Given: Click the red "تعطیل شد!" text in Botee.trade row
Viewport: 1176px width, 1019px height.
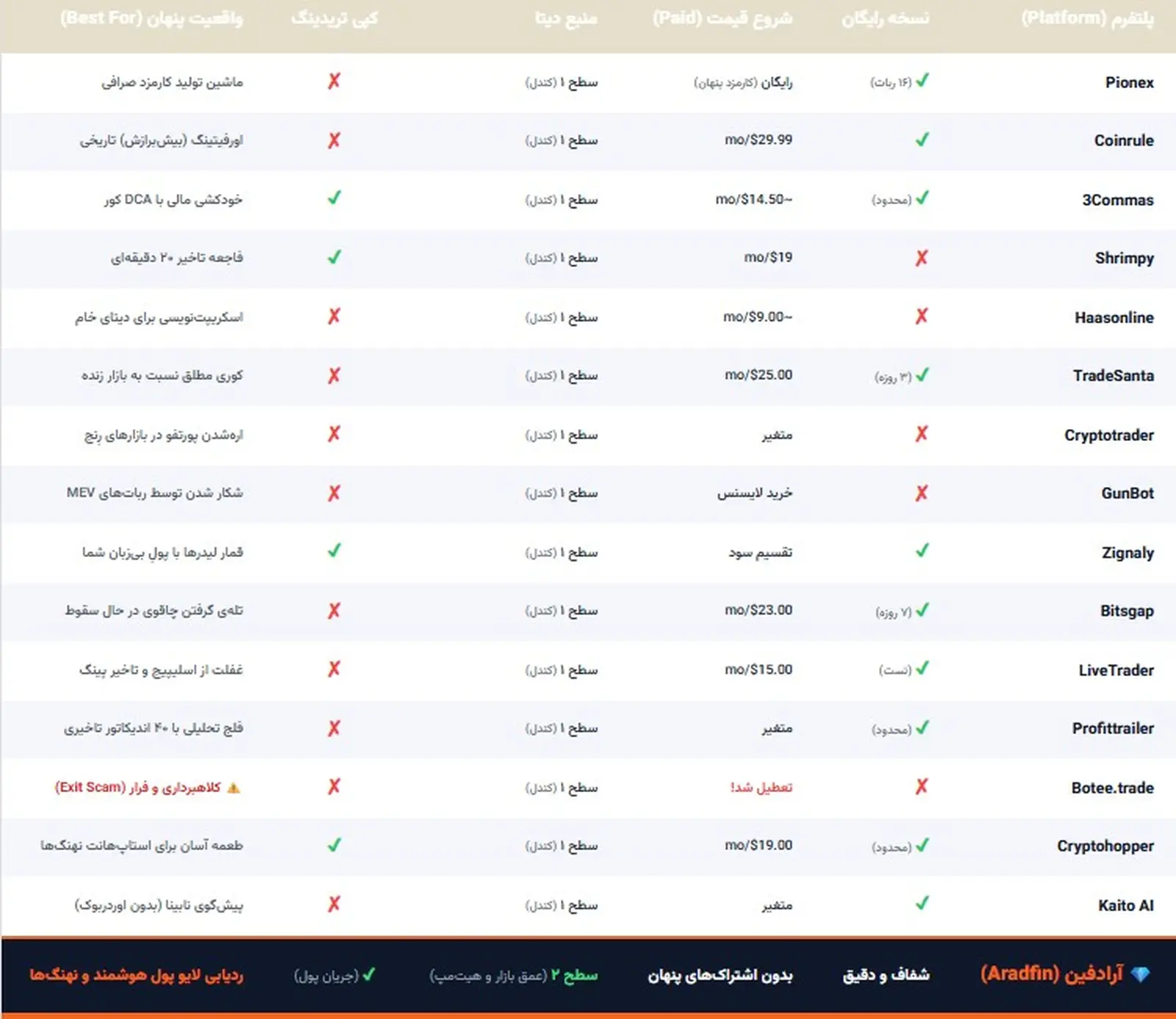Looking at the screenshot, I should 761,787.
